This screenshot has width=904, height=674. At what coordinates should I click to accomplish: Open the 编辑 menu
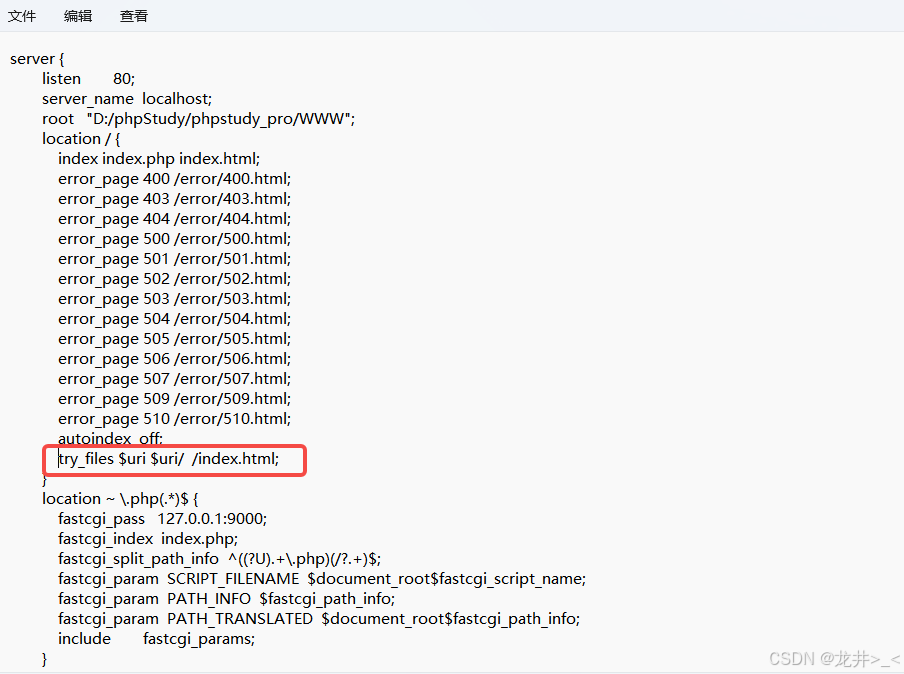(78, 16)
